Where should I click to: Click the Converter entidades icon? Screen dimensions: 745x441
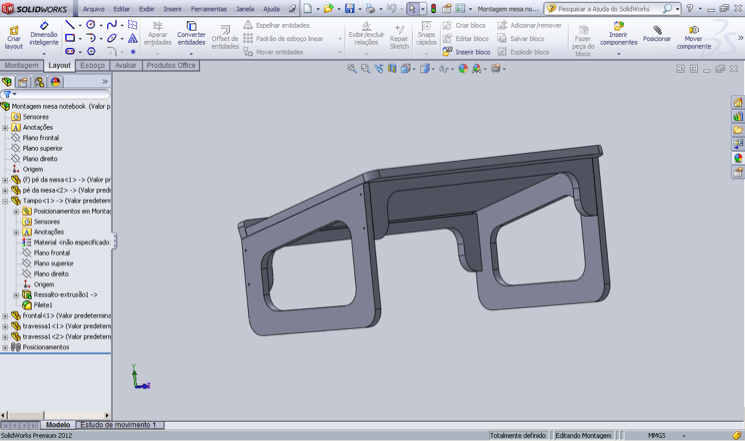pyautogui.click(x=191, y=34)
